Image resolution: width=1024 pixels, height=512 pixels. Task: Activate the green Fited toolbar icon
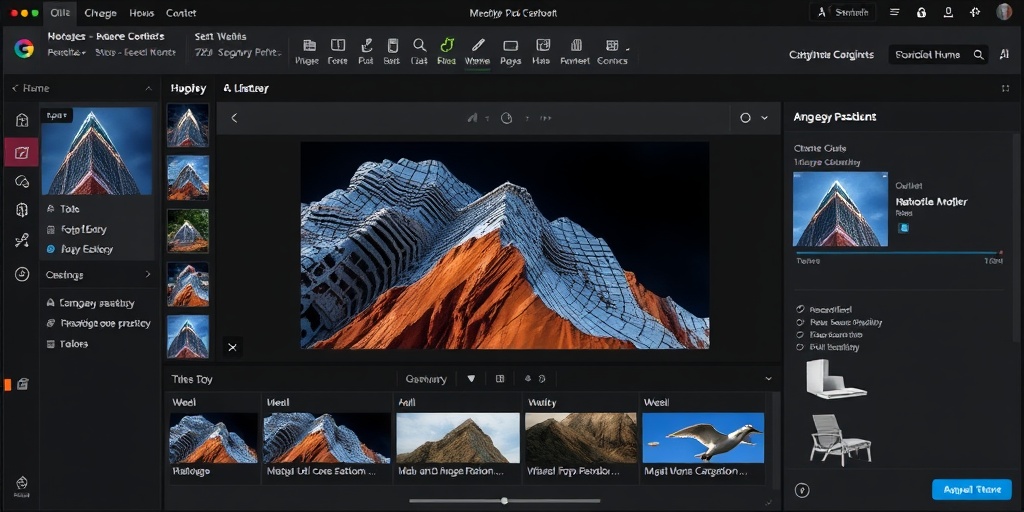447,44
